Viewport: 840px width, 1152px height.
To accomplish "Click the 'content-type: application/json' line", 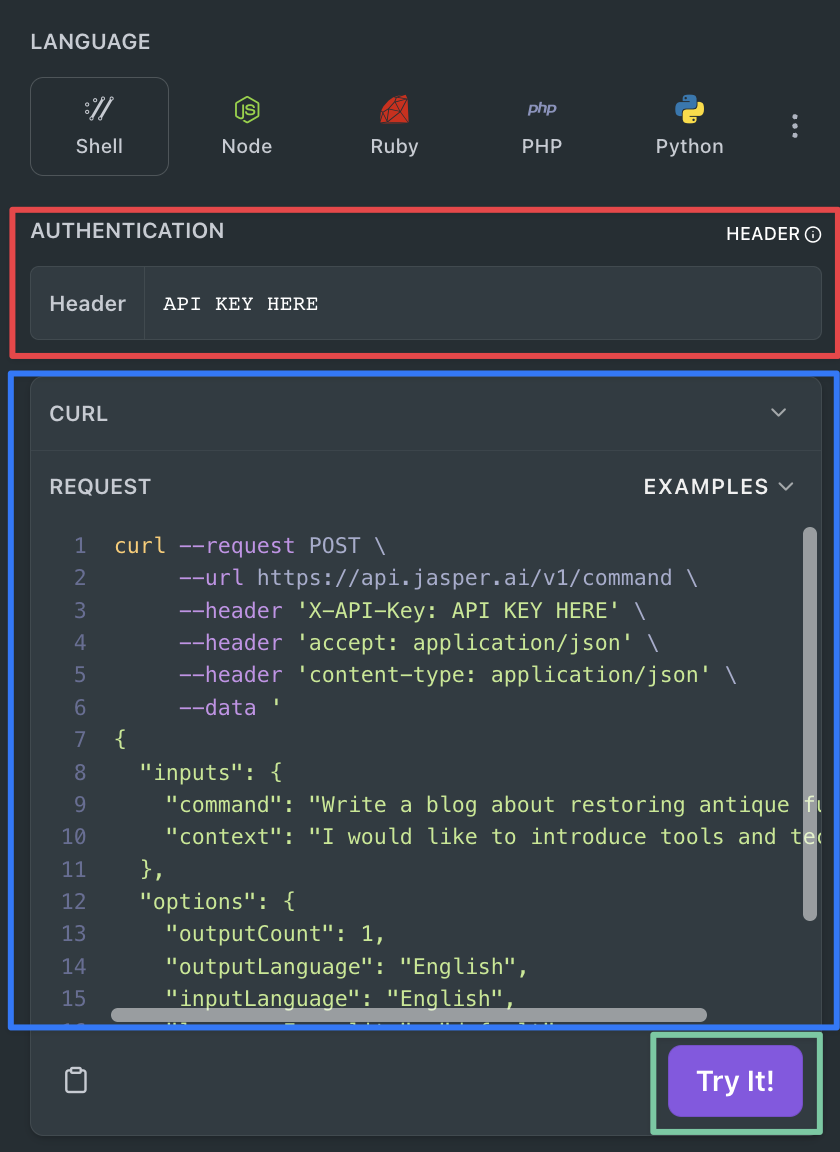I will click(458, 675).
